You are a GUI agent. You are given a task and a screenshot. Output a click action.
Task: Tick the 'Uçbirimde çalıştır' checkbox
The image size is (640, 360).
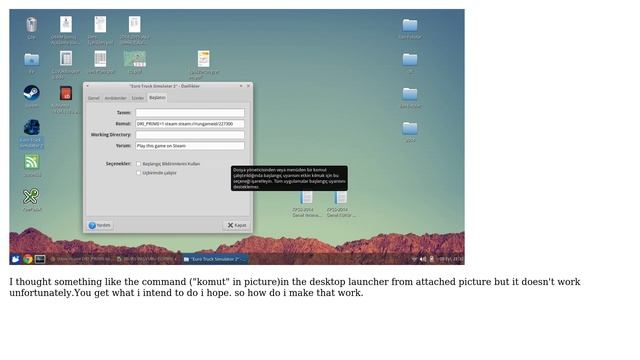pyautogui.click(x=138, y=173)
